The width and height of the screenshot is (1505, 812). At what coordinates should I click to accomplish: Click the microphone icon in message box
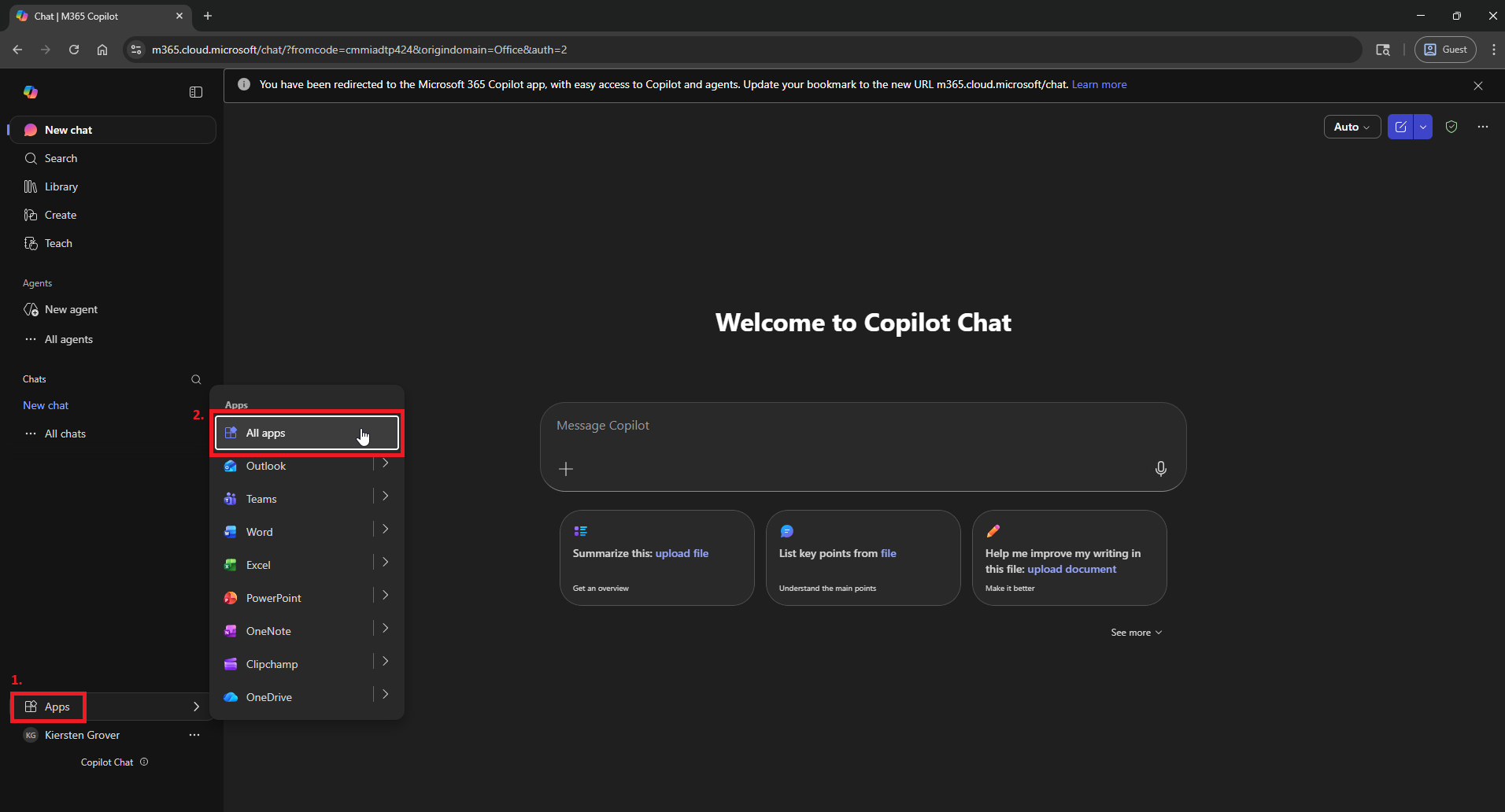point(1160,469)
